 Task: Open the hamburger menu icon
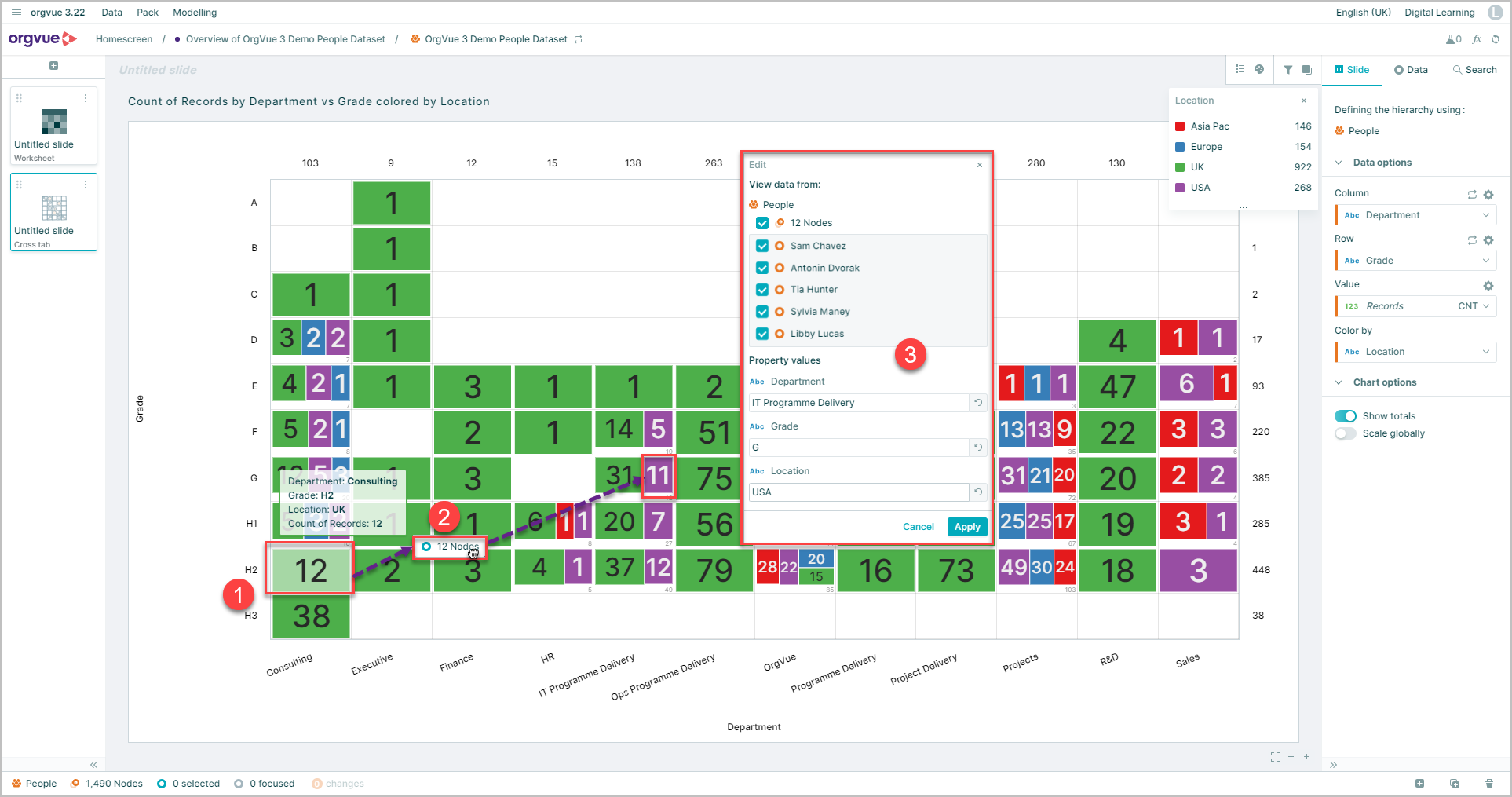pyautogui.click(x=16, y=12)
